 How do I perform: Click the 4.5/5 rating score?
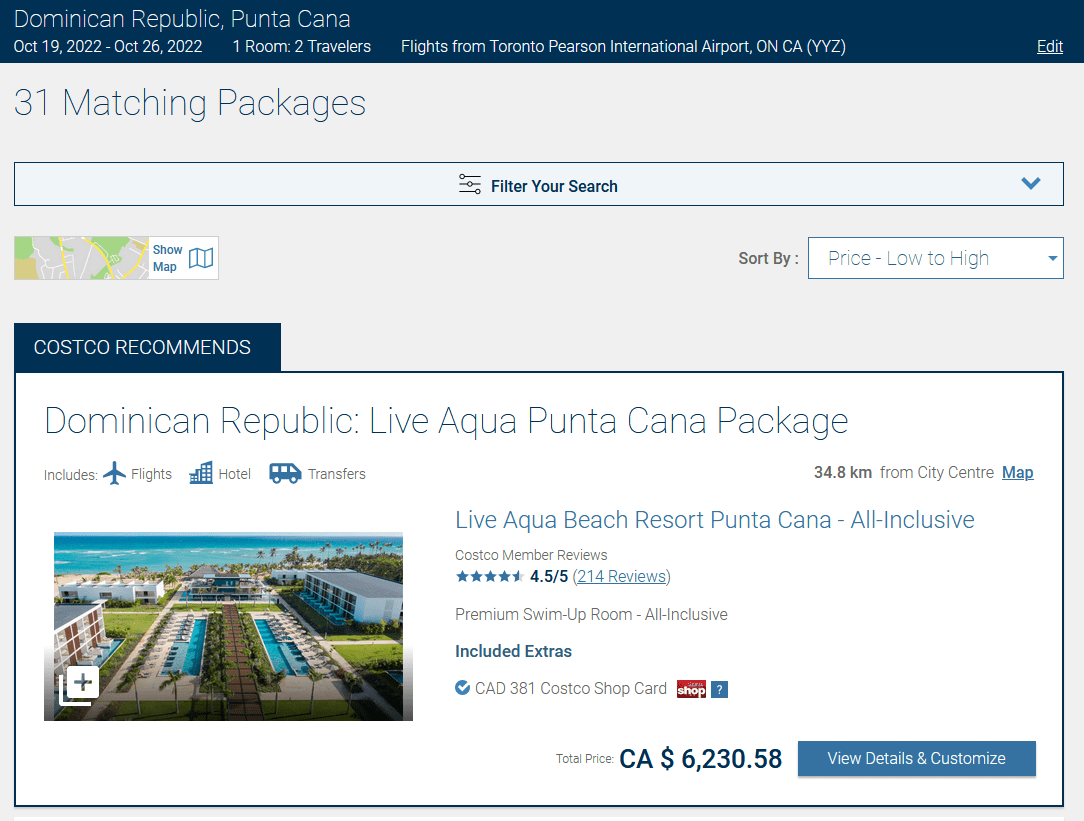549,576
